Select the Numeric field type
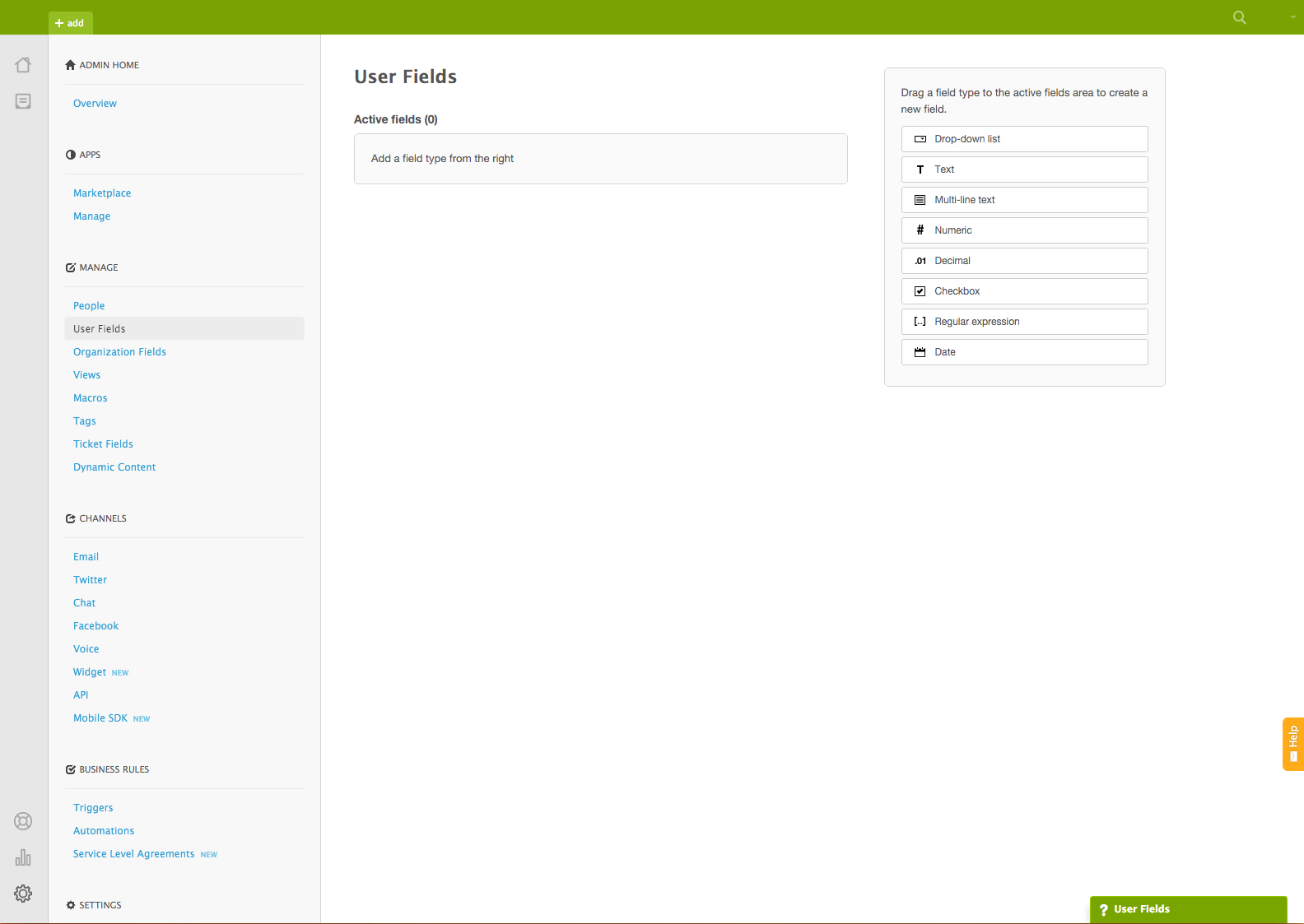1304x924 pixels. (x=1024, y=230)
